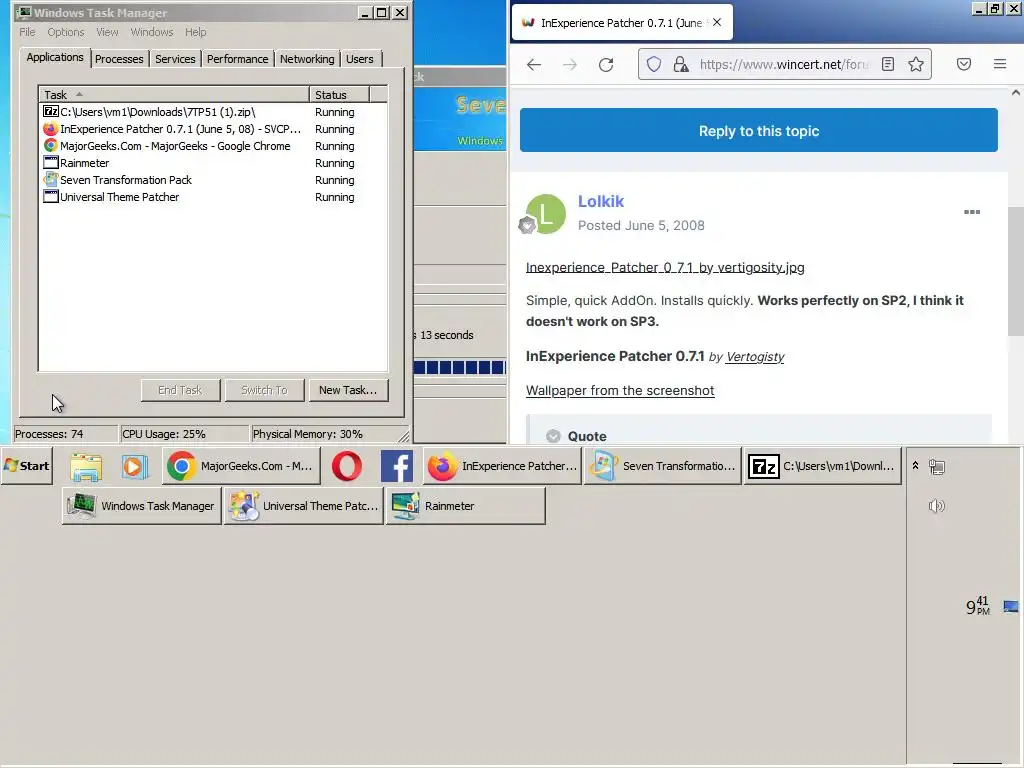Click the Switch To button
The image size is (1024, 768).
point(264,390)
